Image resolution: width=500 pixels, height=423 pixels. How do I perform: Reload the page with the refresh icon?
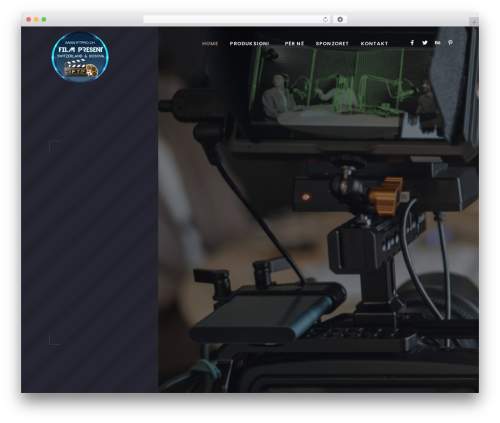point(325,19)
